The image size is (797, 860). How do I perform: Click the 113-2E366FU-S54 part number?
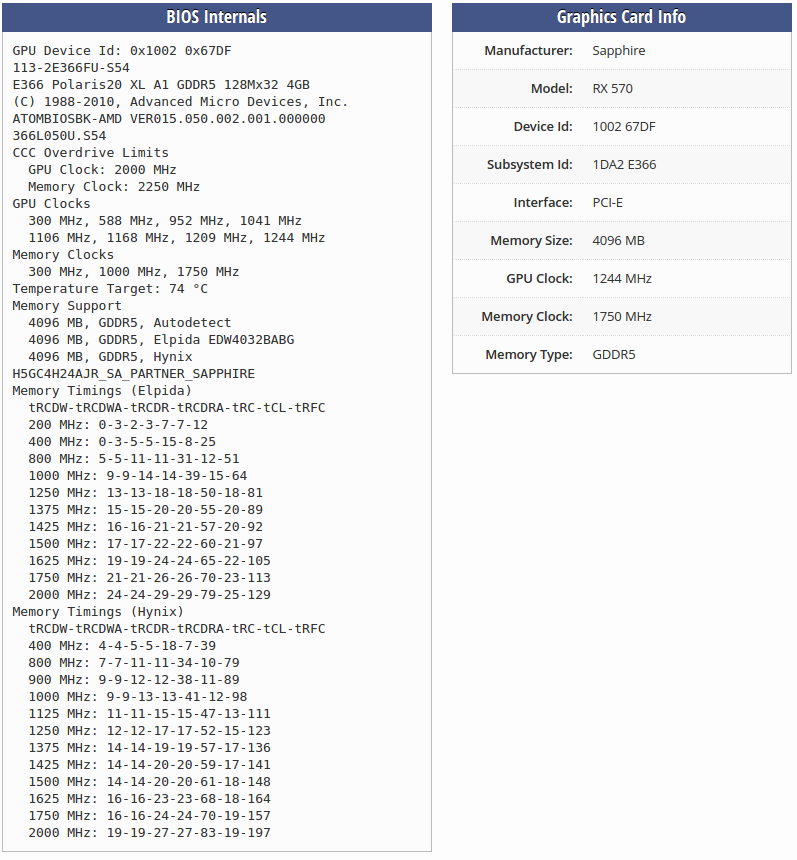(71, 67)
